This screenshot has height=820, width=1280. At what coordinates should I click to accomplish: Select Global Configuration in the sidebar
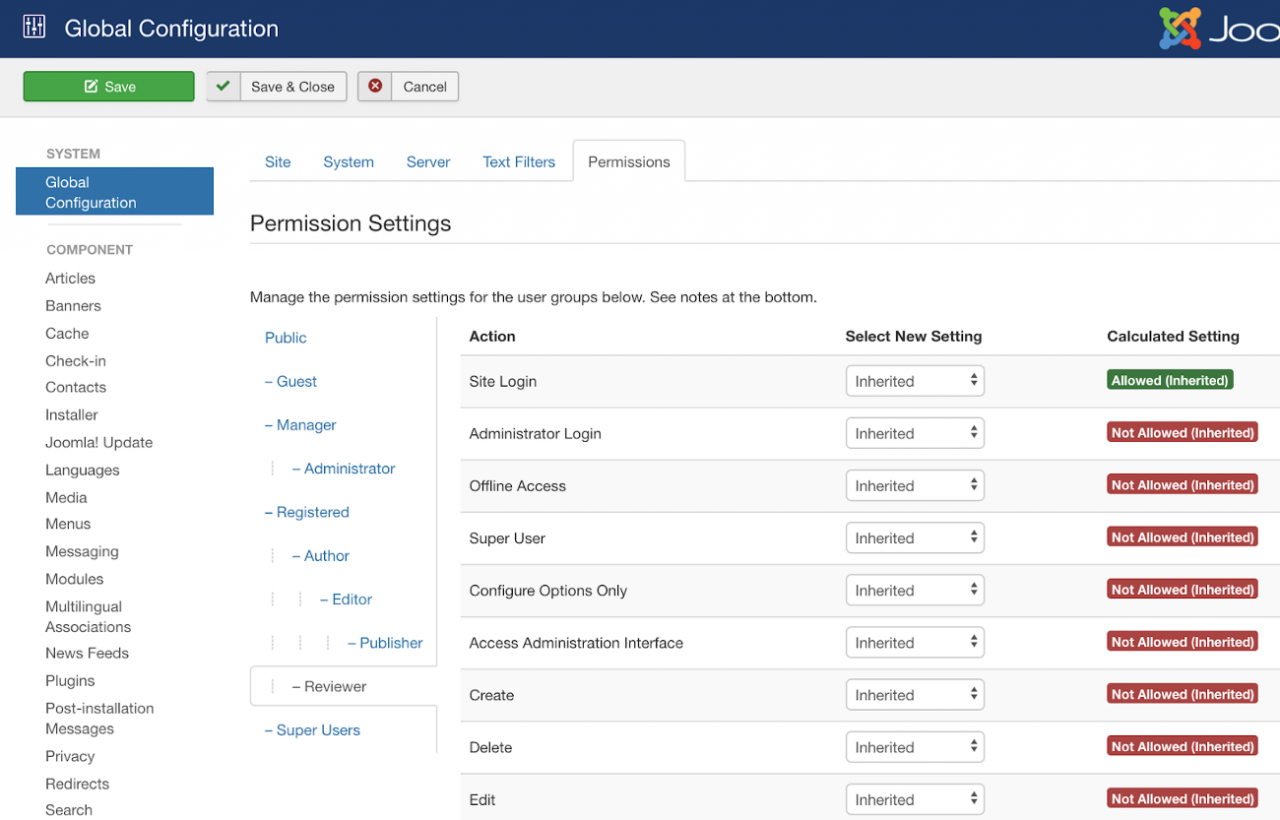point(115,192)
